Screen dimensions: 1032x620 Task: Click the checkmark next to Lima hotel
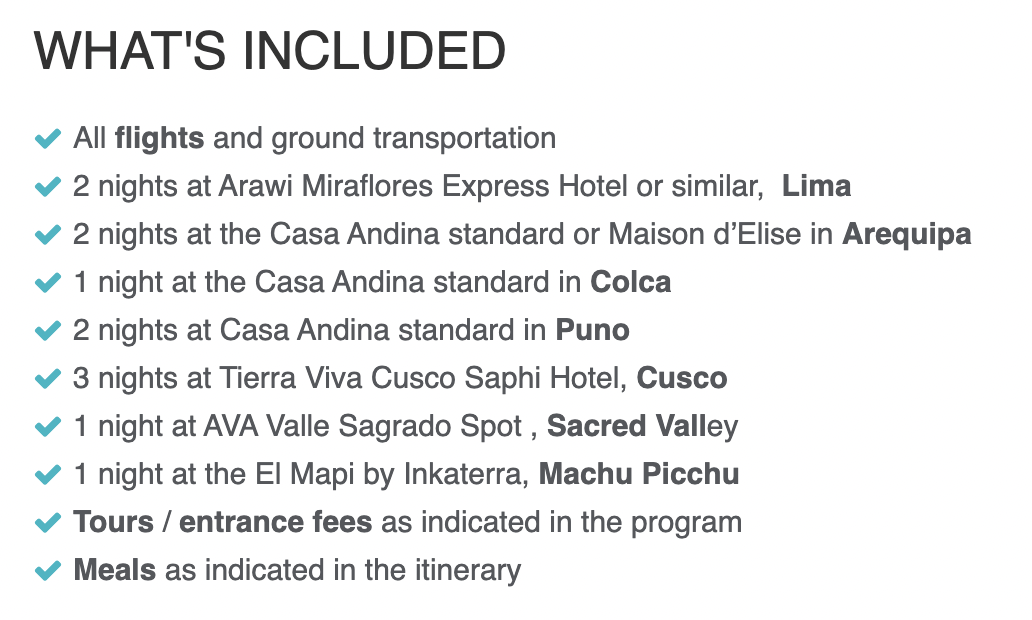48,187
